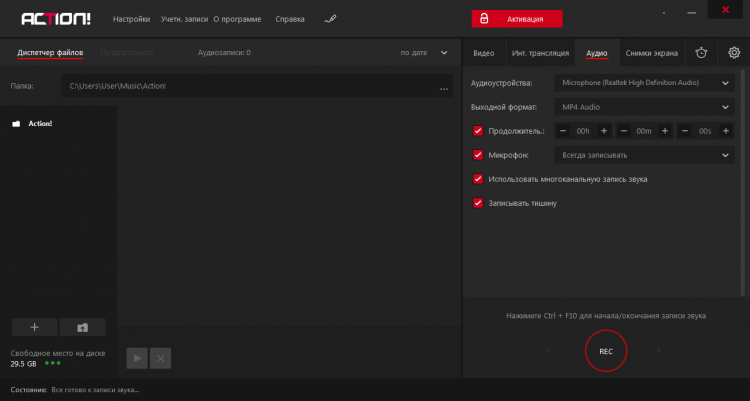This screenshot has height=401, width=750.
Task: Click status text Все готово к записи звука
Action: (x=95, y=390)
